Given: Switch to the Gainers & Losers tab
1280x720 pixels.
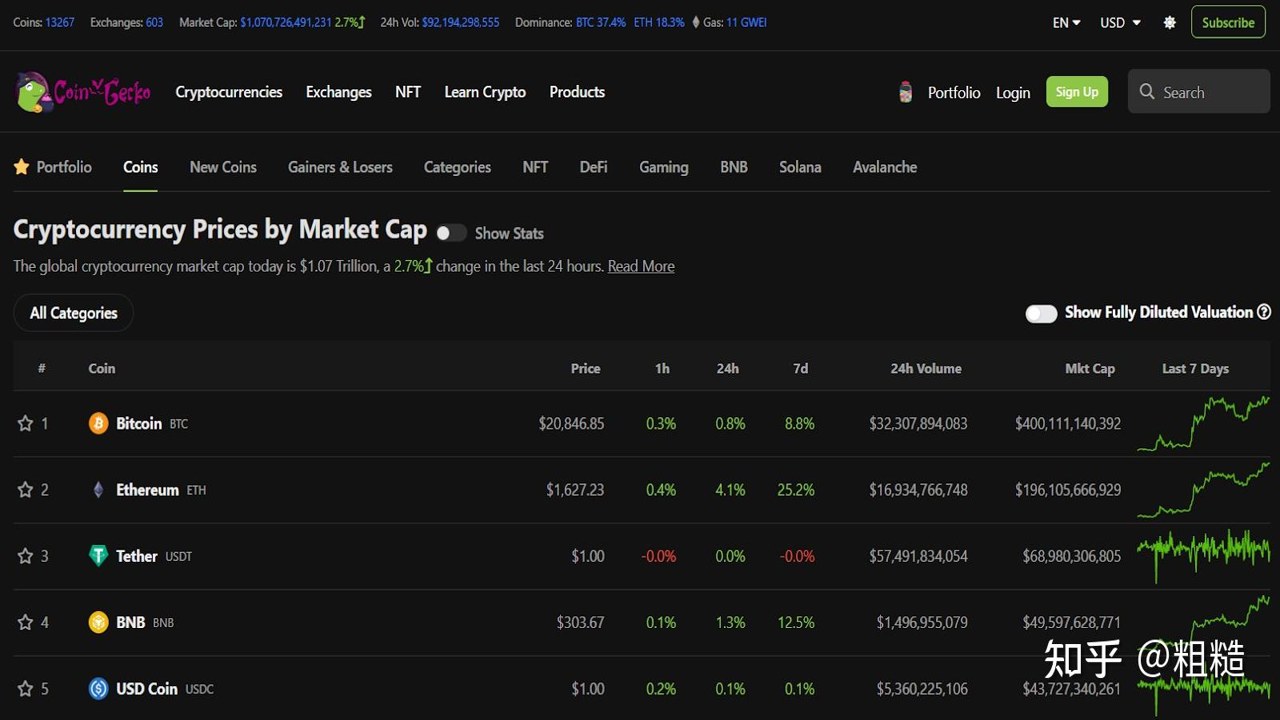Looking at the screenshot, I should click(340, 167).
